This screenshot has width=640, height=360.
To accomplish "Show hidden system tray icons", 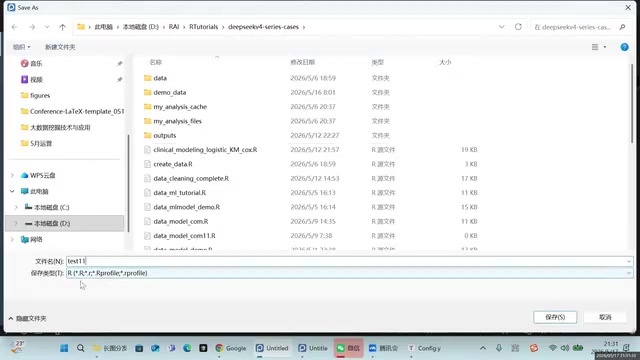I will pos(483,348).
